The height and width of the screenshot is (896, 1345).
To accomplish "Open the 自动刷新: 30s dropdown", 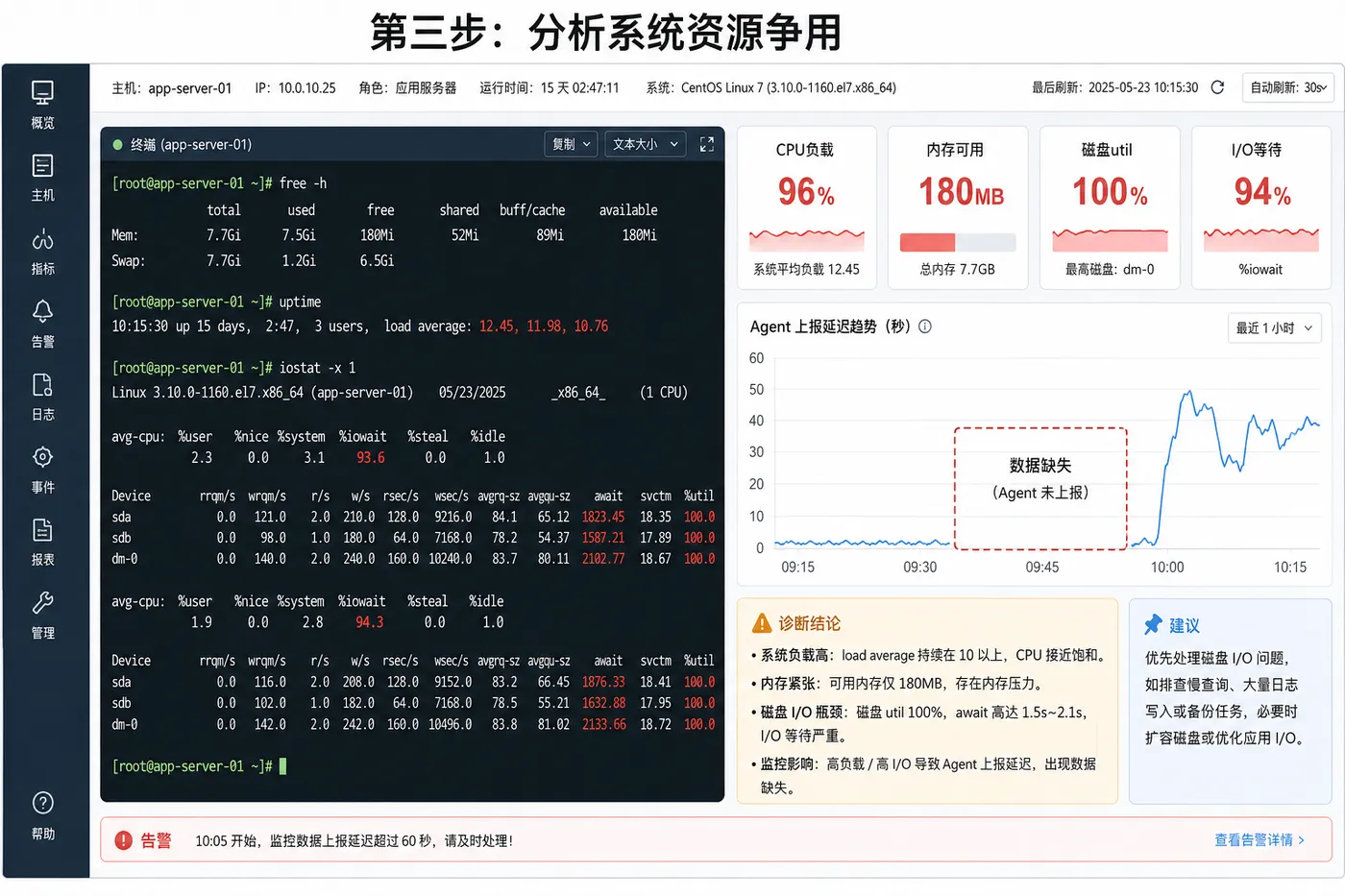I will click(x=1287, y=87).
